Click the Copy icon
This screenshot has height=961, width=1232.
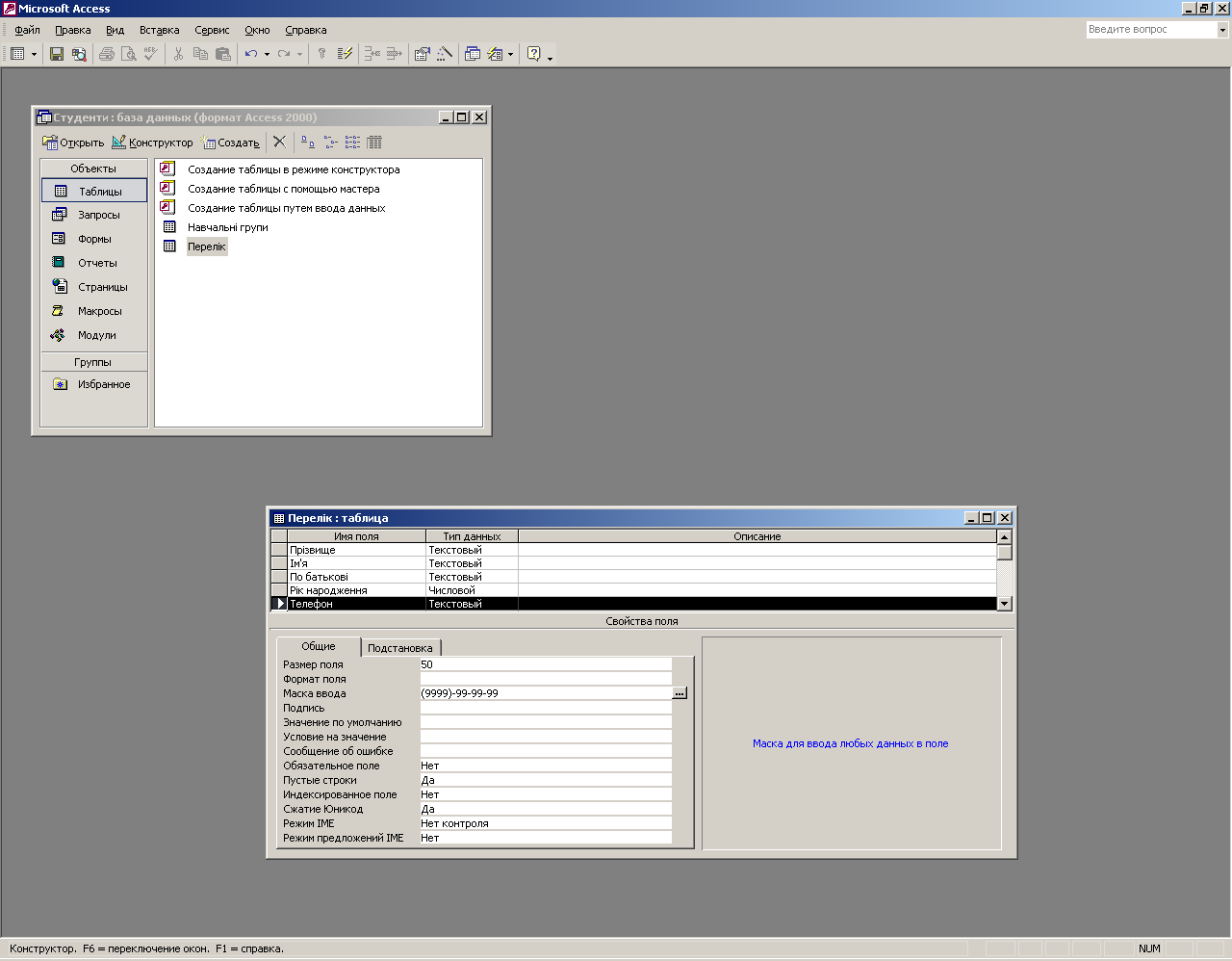pyautogui.click(x=200, y=54)
